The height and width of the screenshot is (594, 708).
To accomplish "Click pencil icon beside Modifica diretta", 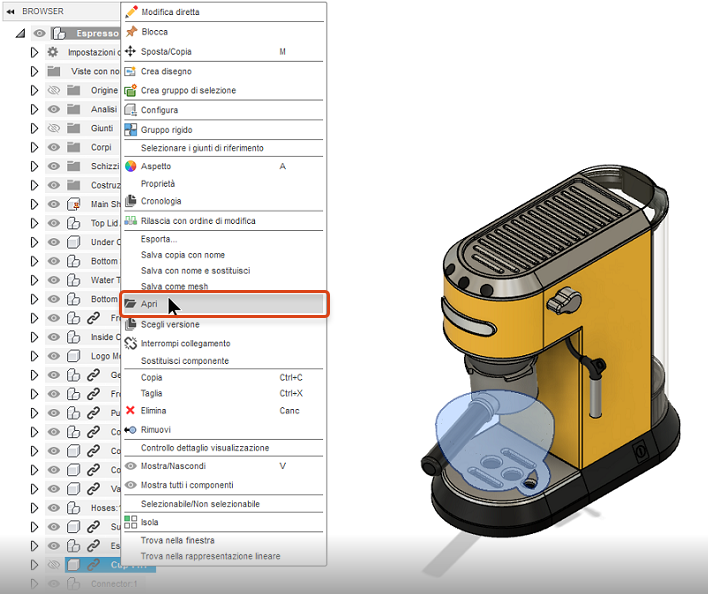I will tap(131, 12).
